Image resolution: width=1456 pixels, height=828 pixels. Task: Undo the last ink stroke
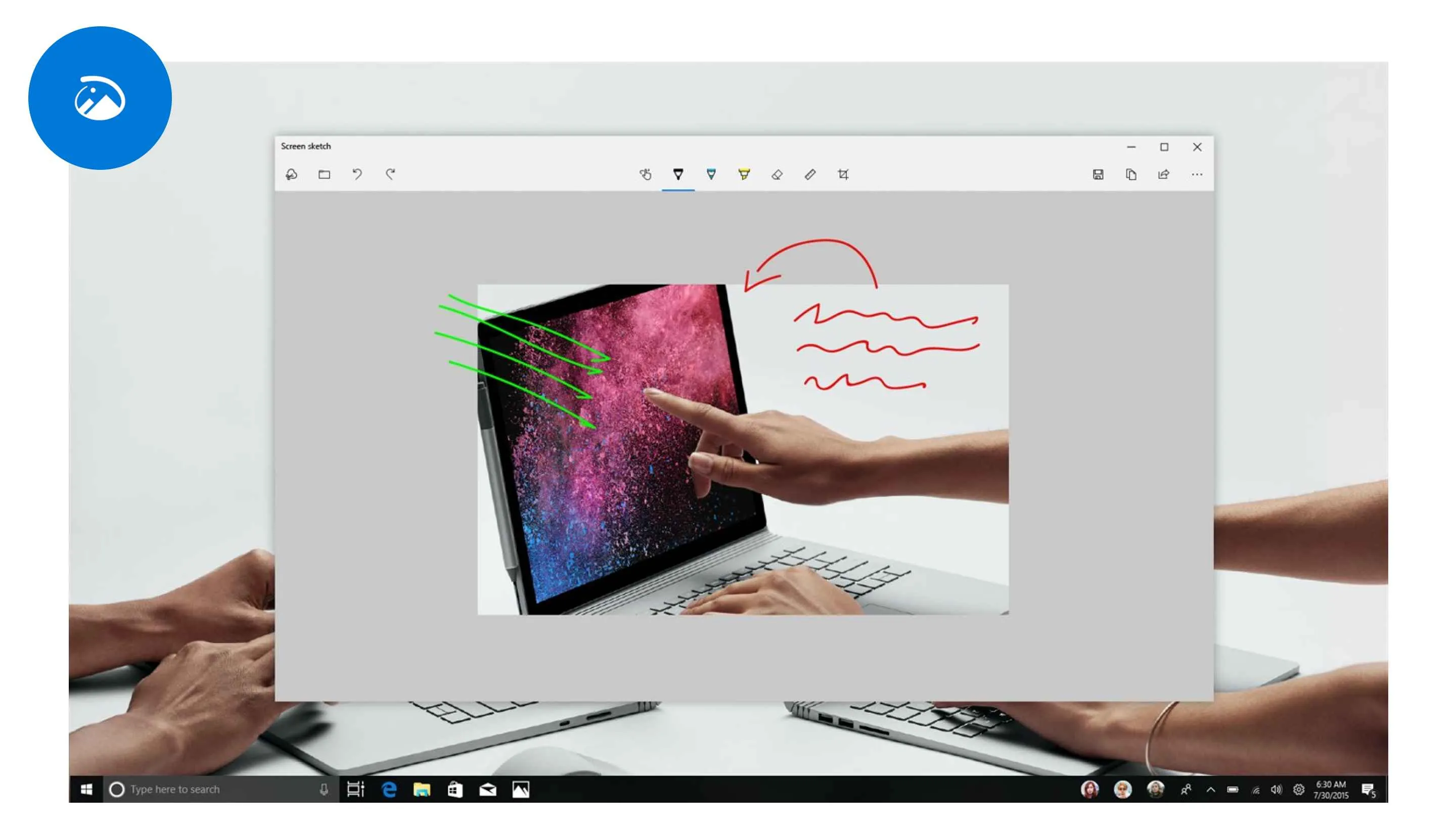357,174
